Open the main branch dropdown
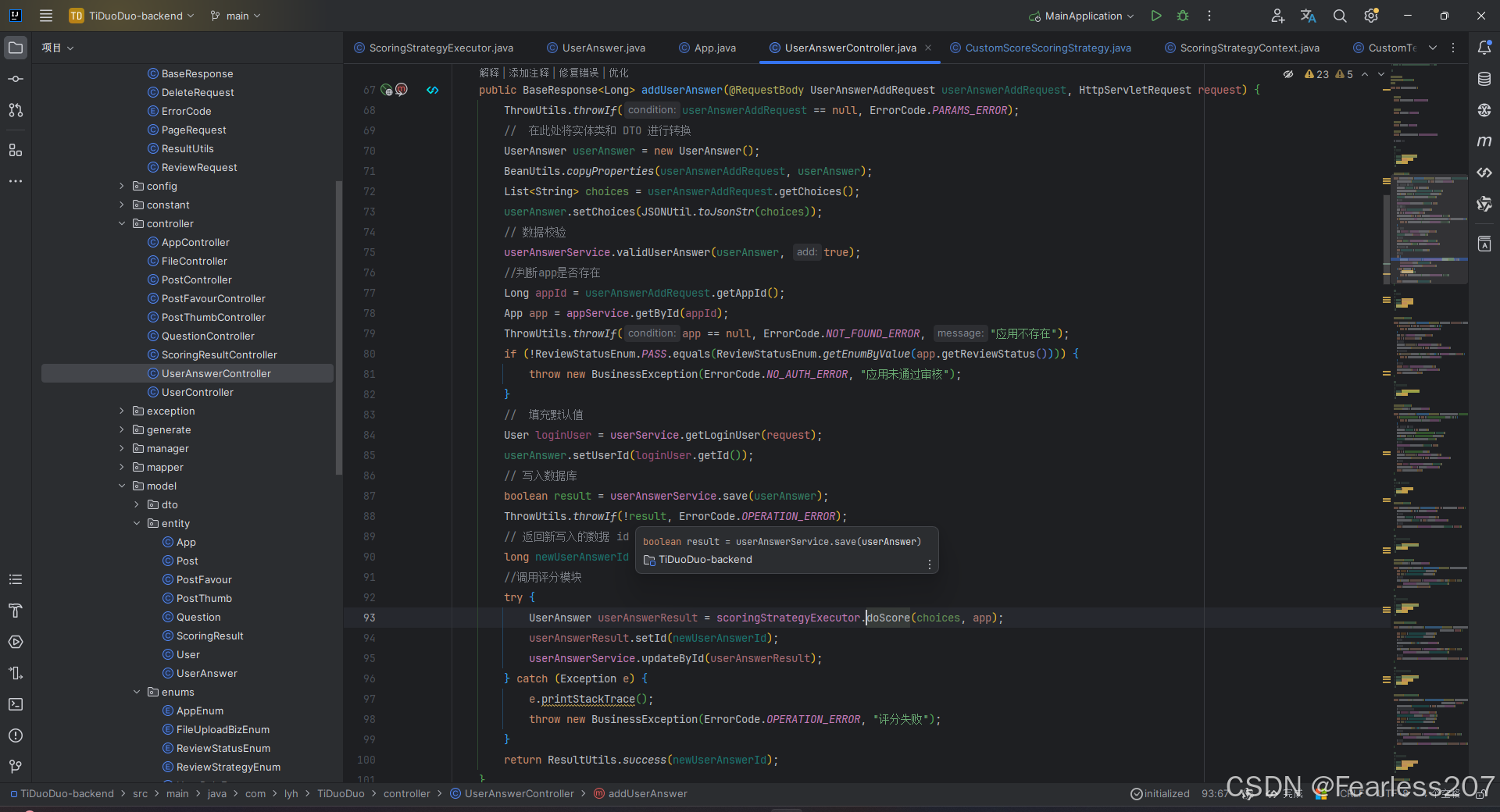The image size is (1500, 812). [235, 16]
